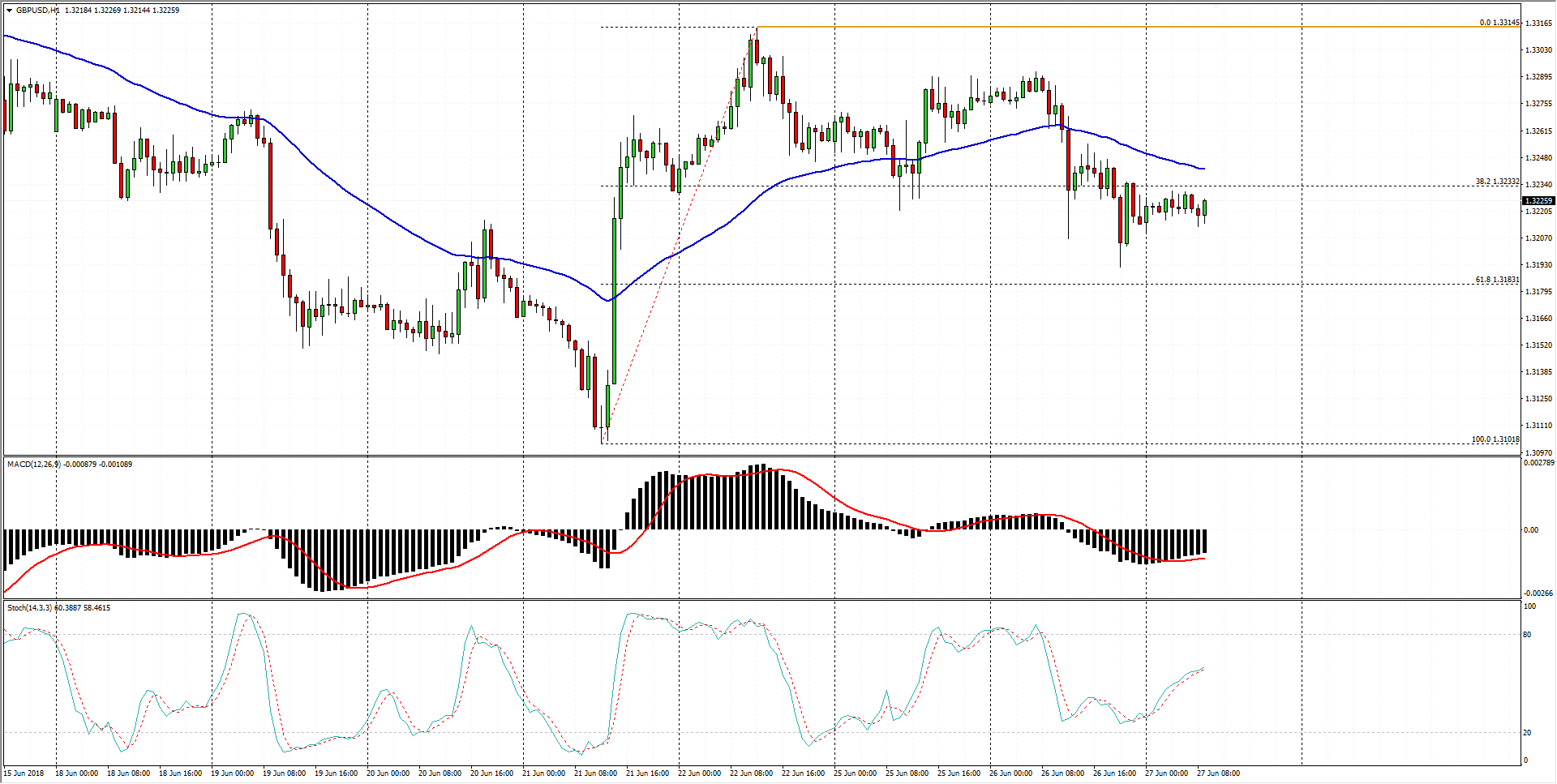Click the last green candle on the chart
The image size is (1557, 784).
1205,208
